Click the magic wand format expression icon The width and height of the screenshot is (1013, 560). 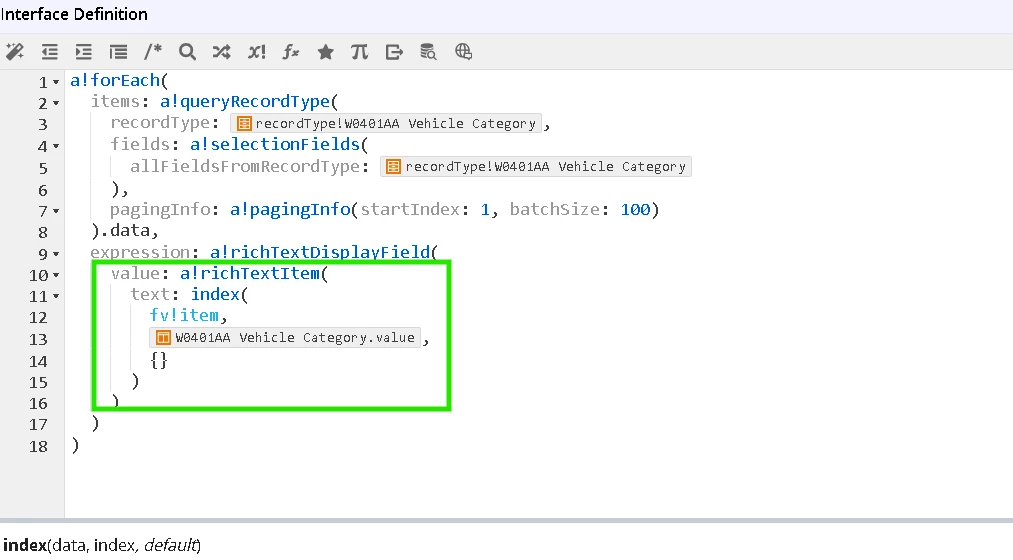15,52
